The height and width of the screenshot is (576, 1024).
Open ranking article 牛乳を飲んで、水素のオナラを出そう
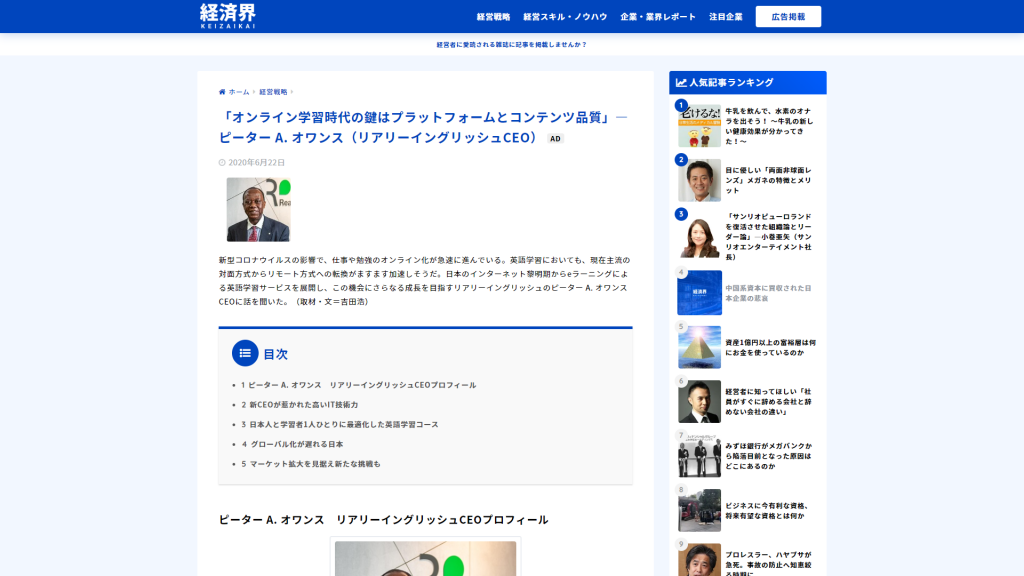coord(769,126)
